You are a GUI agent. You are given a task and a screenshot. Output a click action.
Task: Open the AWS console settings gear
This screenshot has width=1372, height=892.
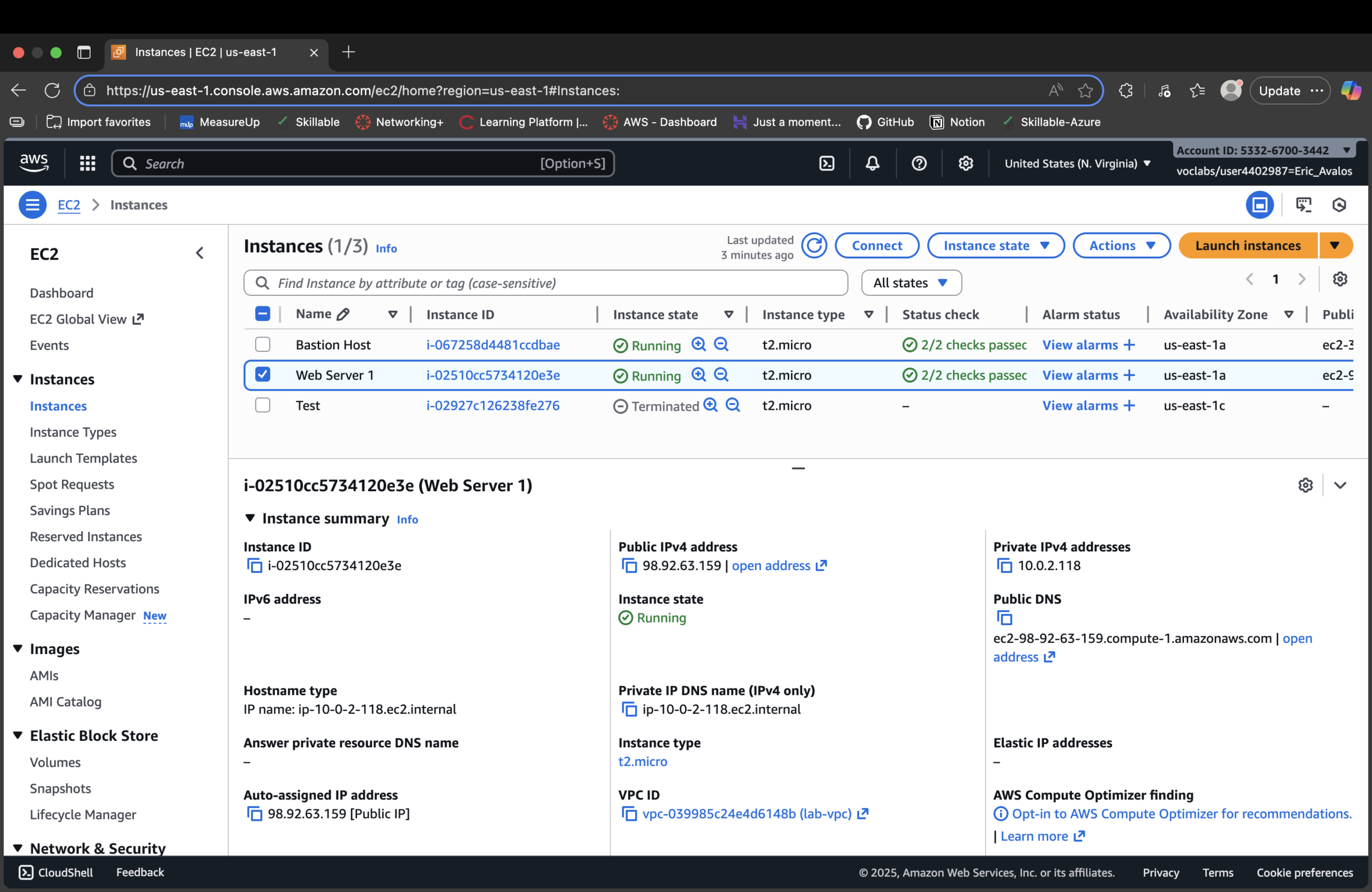(966, 163)
